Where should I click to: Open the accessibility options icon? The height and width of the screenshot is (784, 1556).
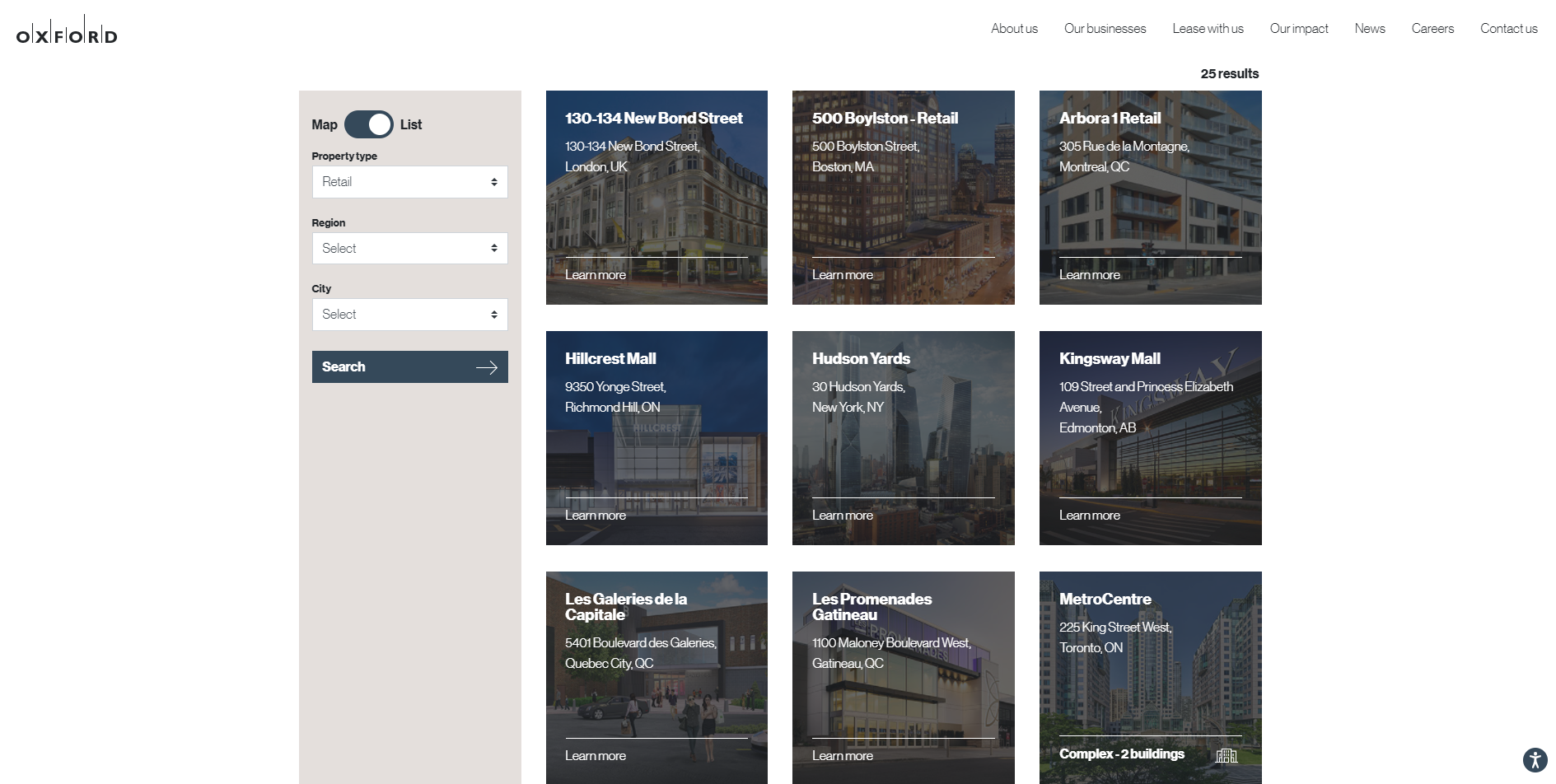1535,760
